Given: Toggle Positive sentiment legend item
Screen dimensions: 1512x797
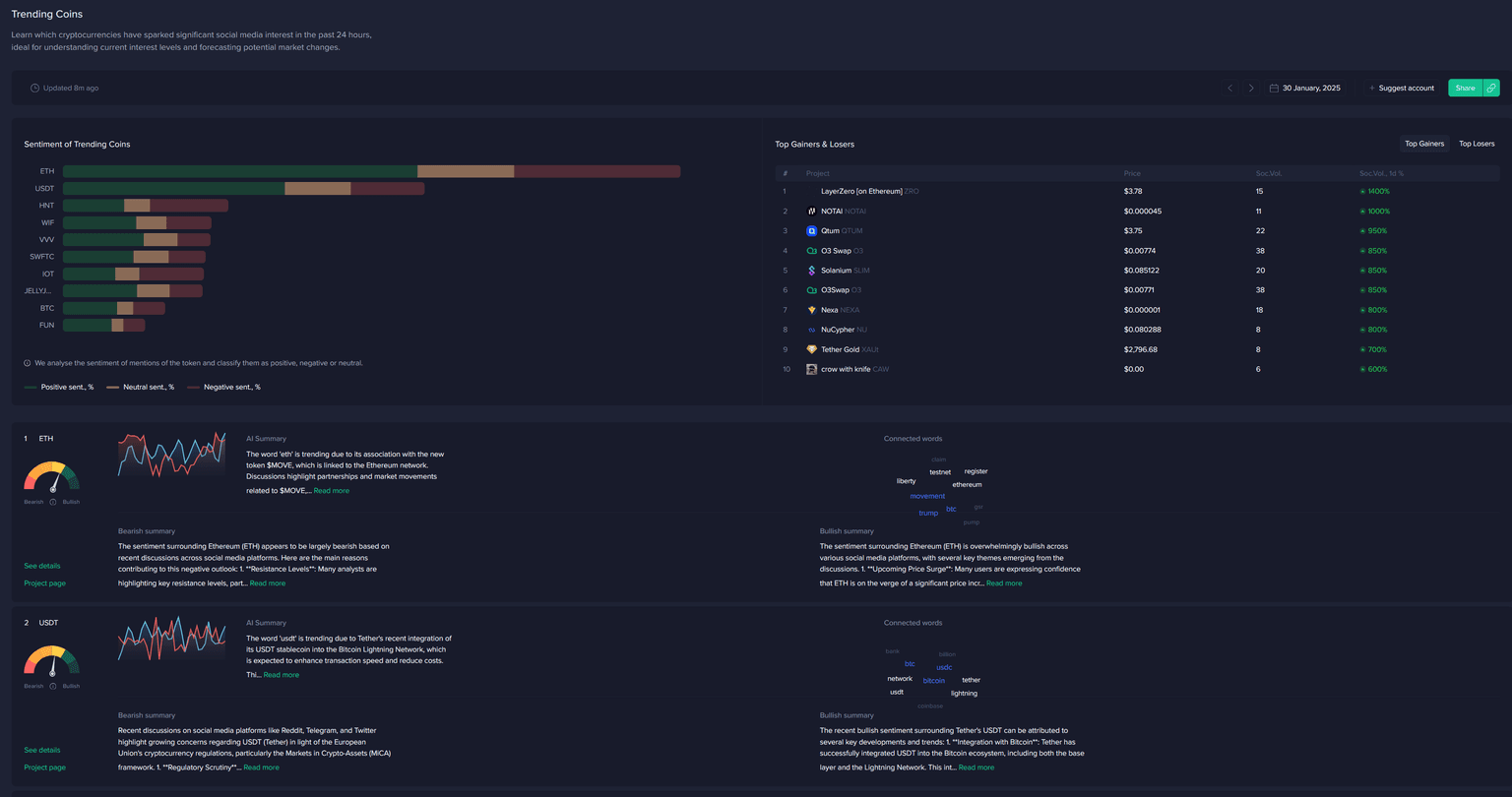Looking at the screenshot, I should 59,388.
